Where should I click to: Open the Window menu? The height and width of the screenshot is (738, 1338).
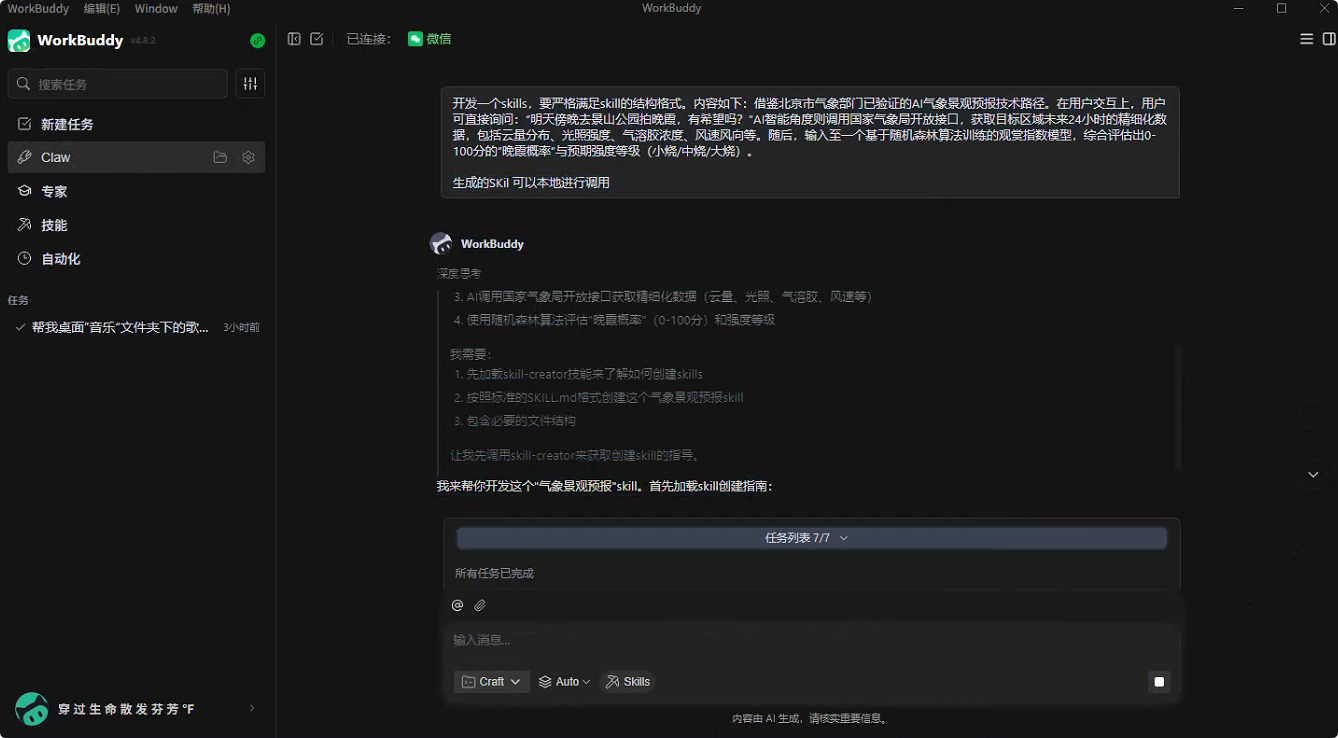156,8
